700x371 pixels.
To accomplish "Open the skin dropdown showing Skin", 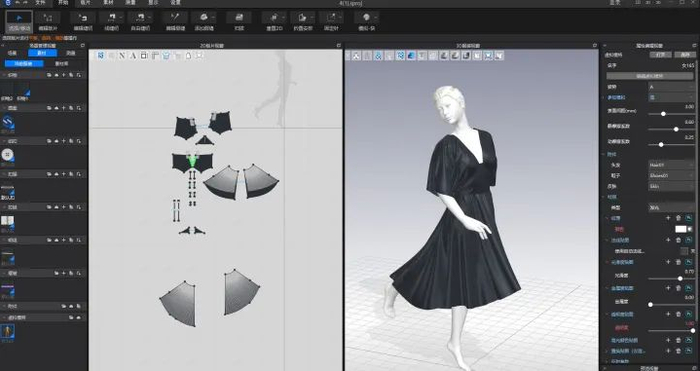I will pyautogui.click(x=671, y=186).
